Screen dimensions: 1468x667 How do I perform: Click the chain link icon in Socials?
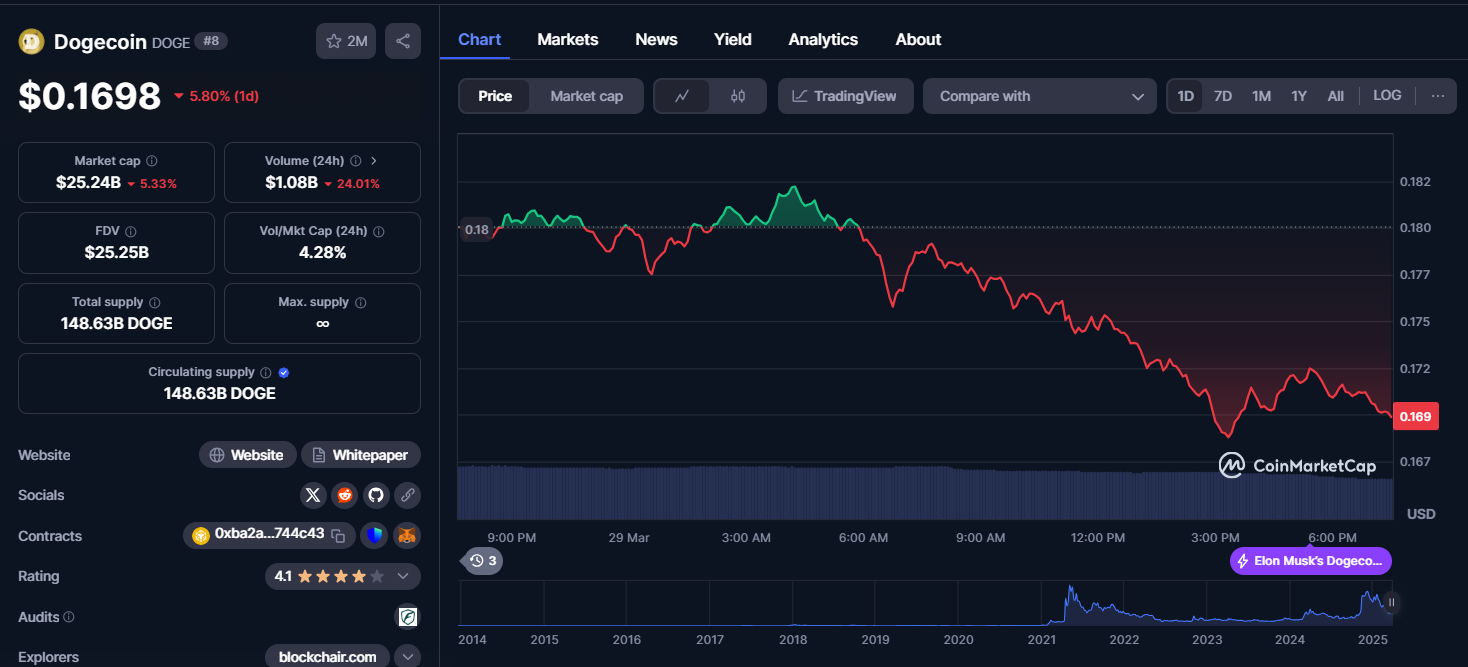point(406,495)
